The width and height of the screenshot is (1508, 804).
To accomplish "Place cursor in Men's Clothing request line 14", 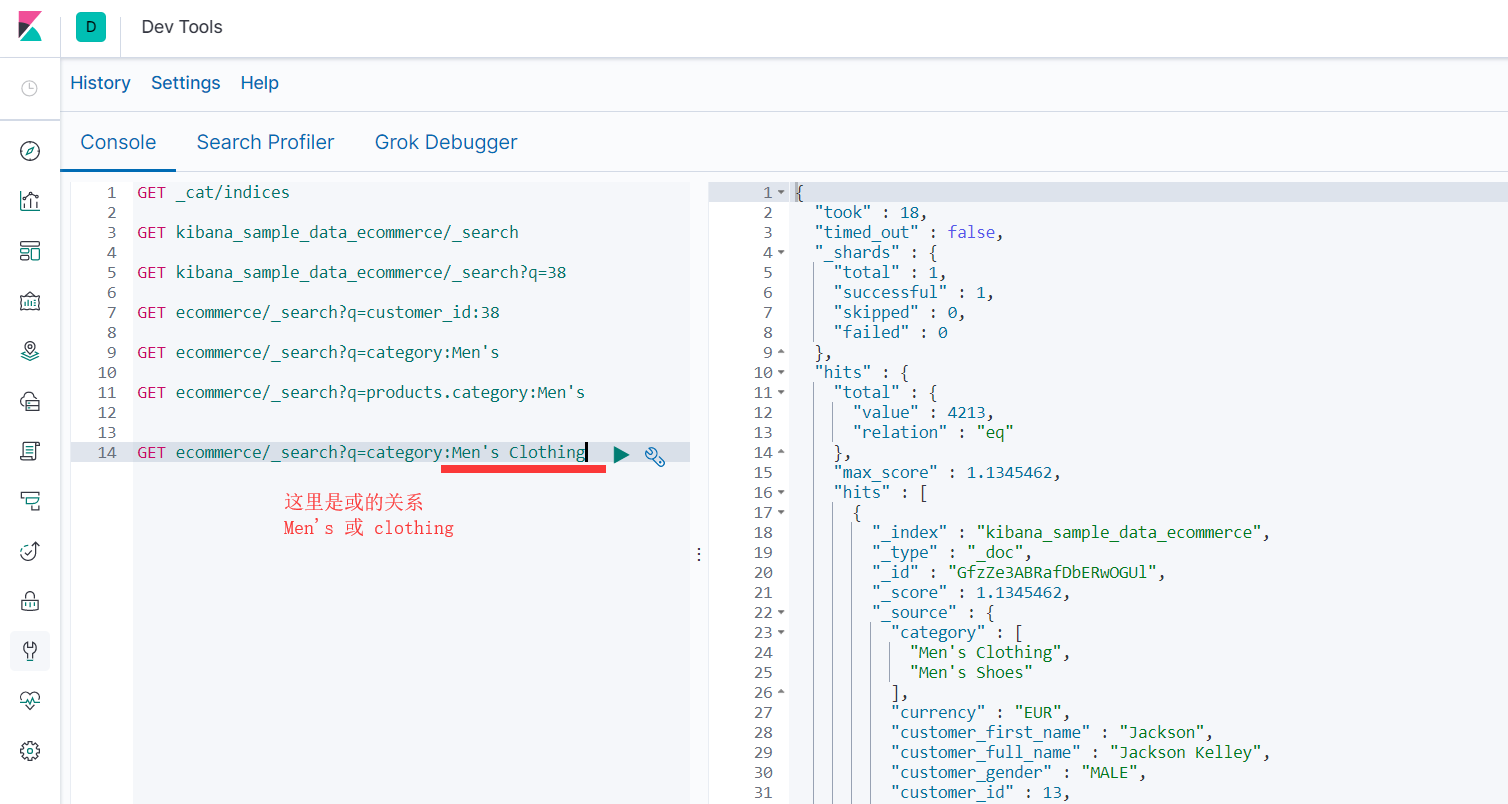I will (x=361, y=452).
